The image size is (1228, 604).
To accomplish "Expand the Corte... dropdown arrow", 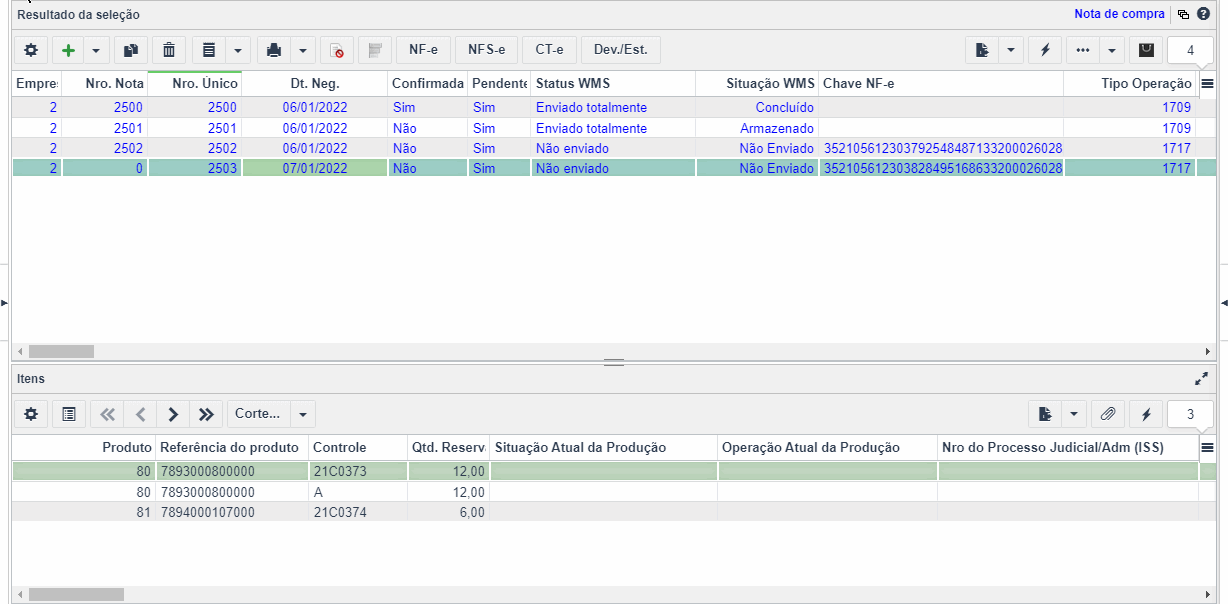I will coord(303,414).
